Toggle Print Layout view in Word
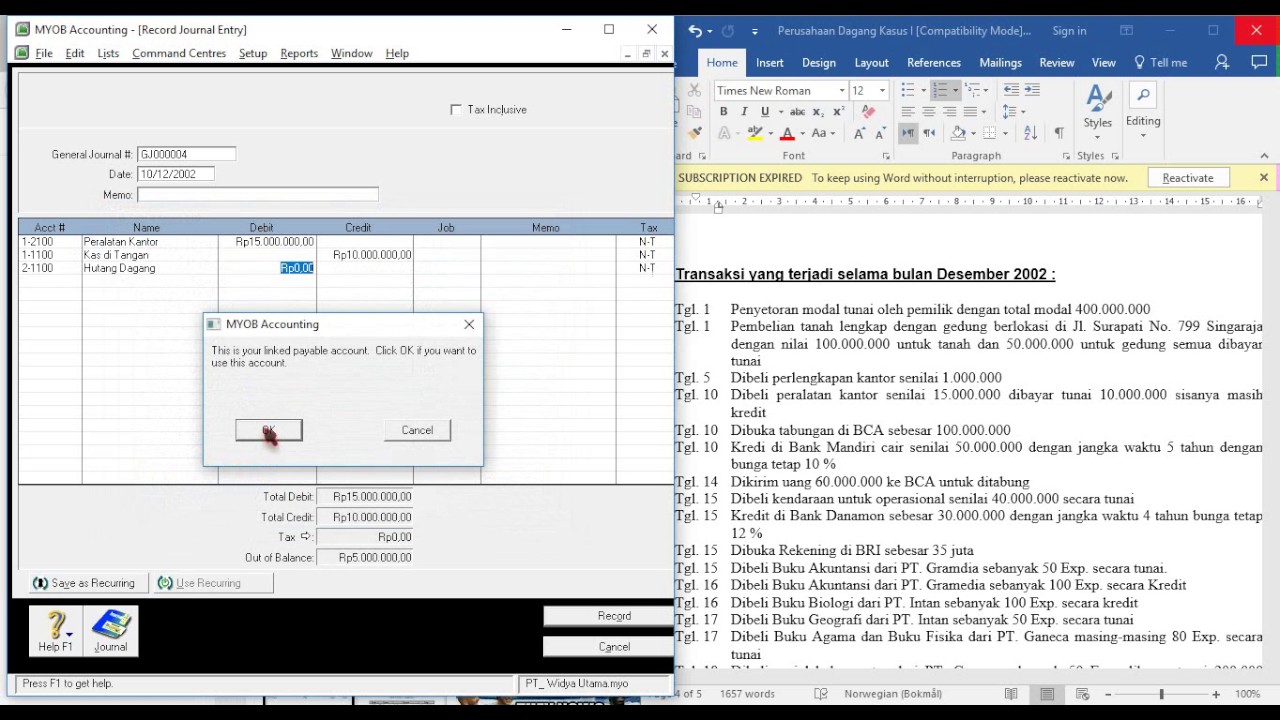Viewport: 1280px width, 720px height. coord(1047,694)
